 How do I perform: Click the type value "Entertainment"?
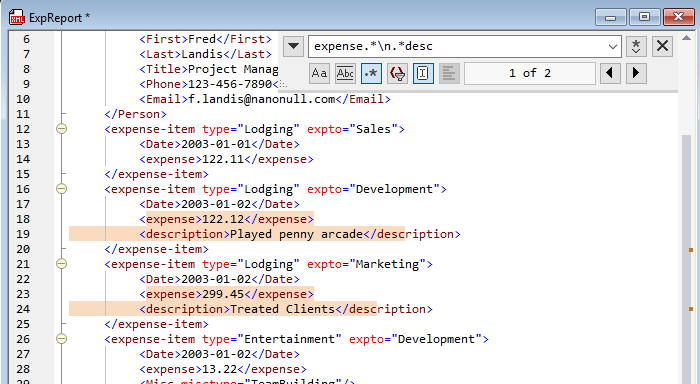click(289, 339)
